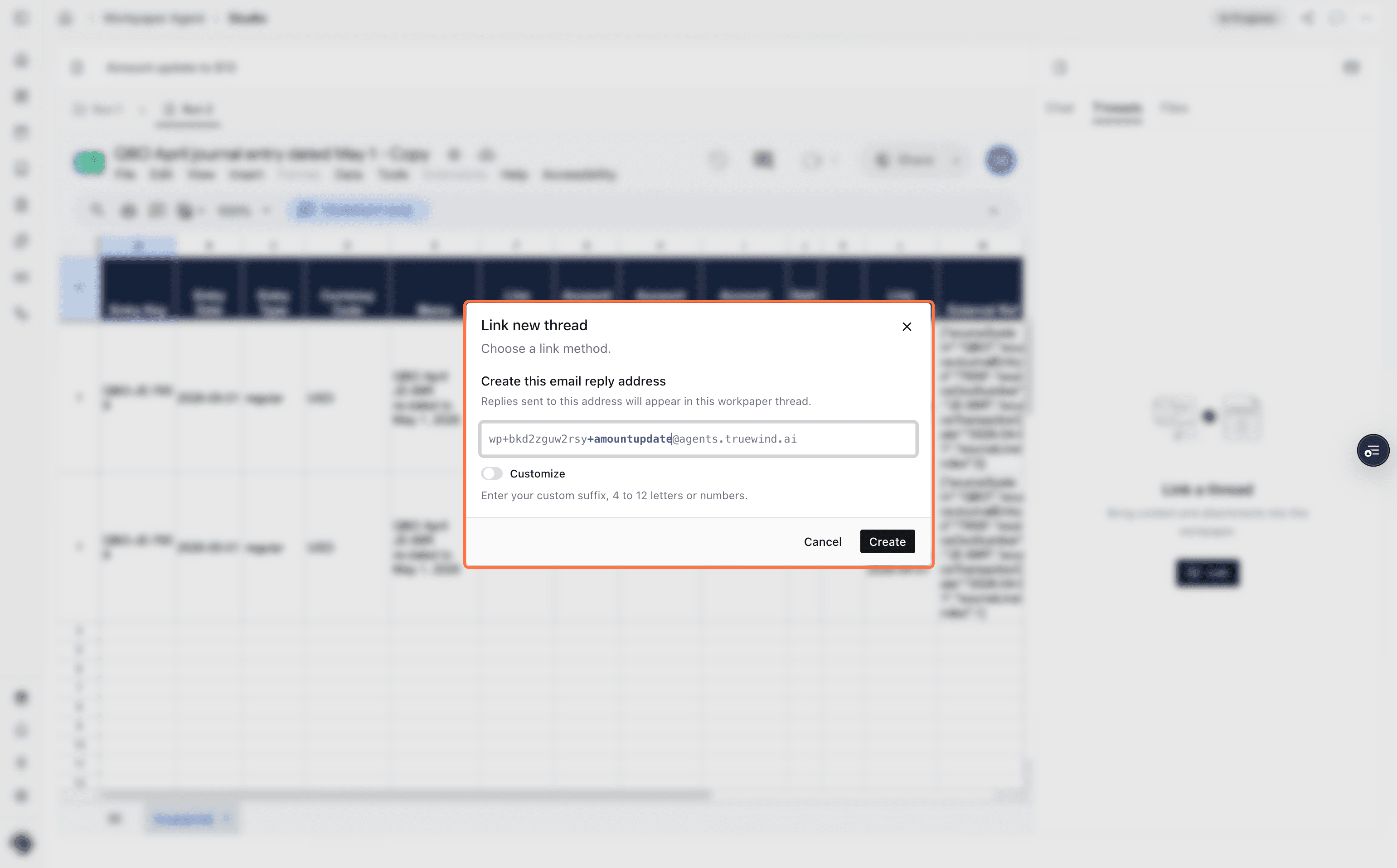
Task: Click the Create button
Action: pyautogui.click(x=887, y=541)
